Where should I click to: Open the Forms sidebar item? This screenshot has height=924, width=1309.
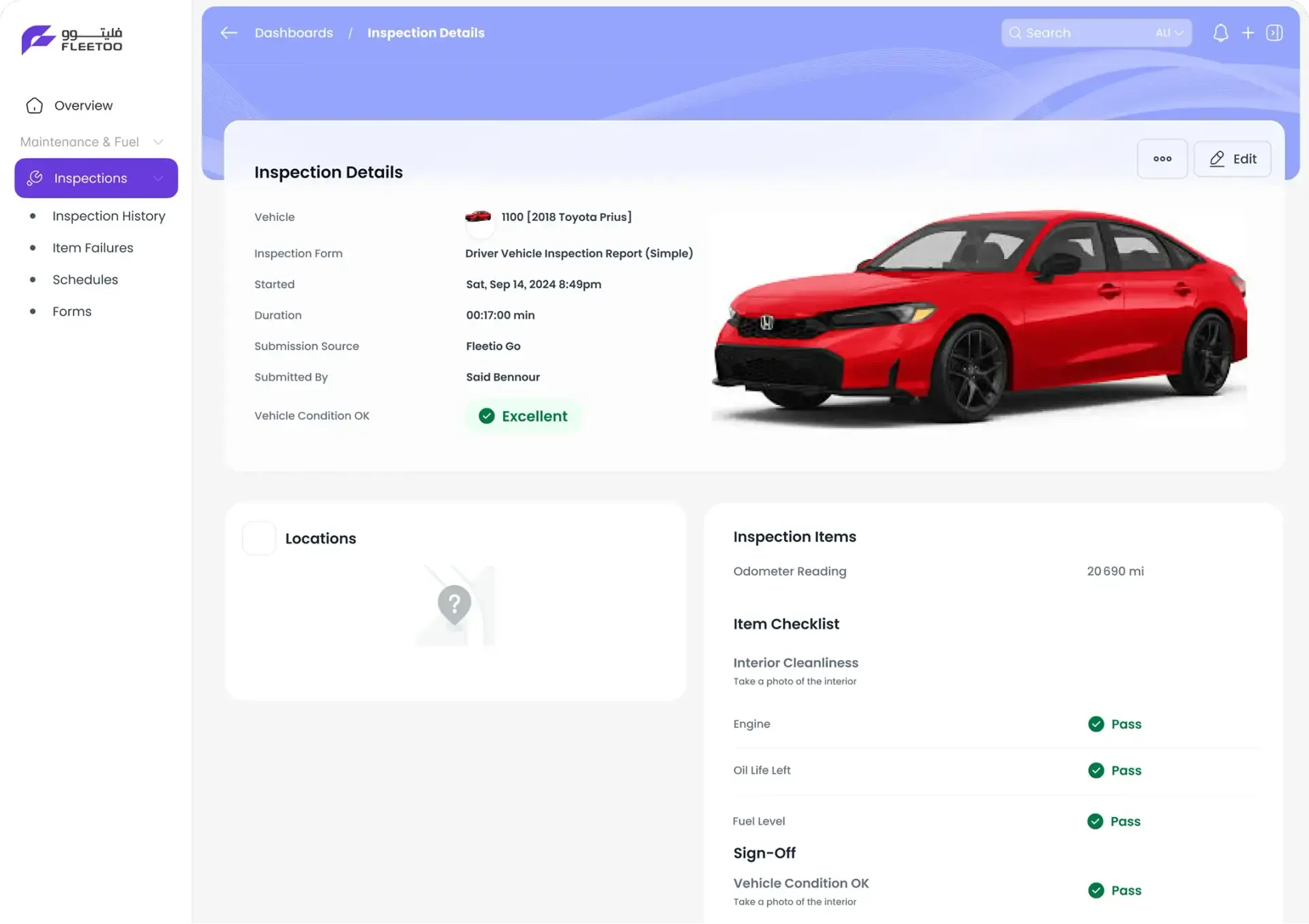coord(72,312)
